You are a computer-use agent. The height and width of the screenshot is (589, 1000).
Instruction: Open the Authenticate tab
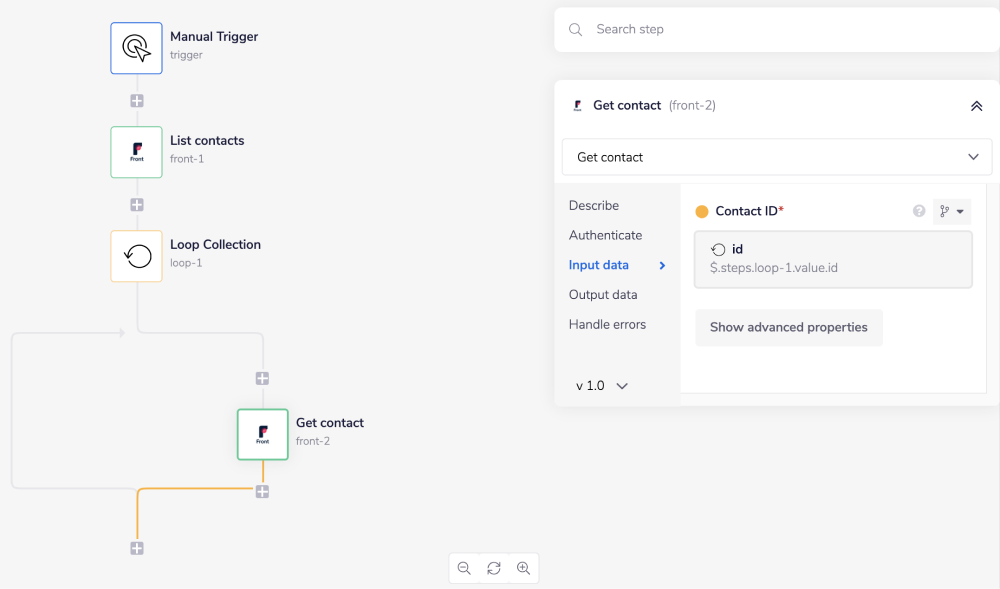pos(605,235)
